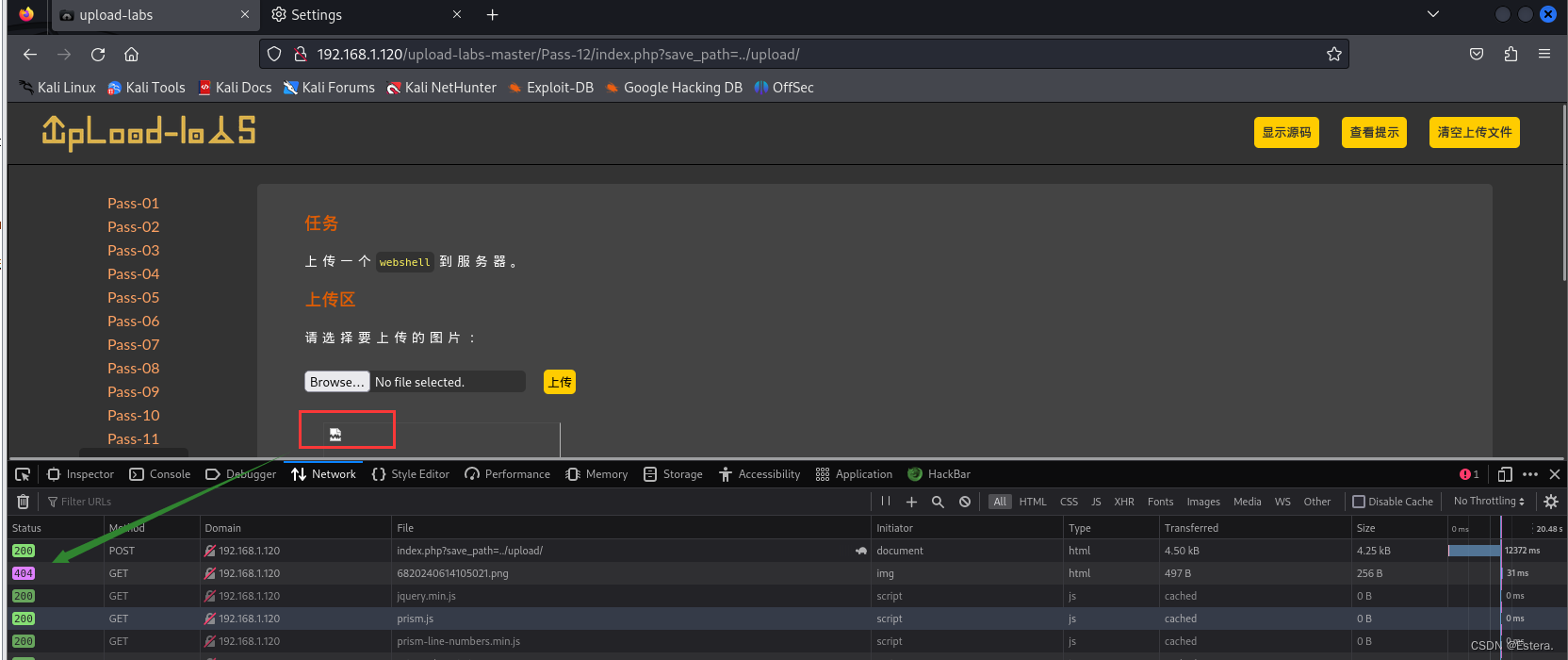This screenshot has width=1568, height=660.
Task: Click the element picker icon in DevTools
Action: click(23, 474)
